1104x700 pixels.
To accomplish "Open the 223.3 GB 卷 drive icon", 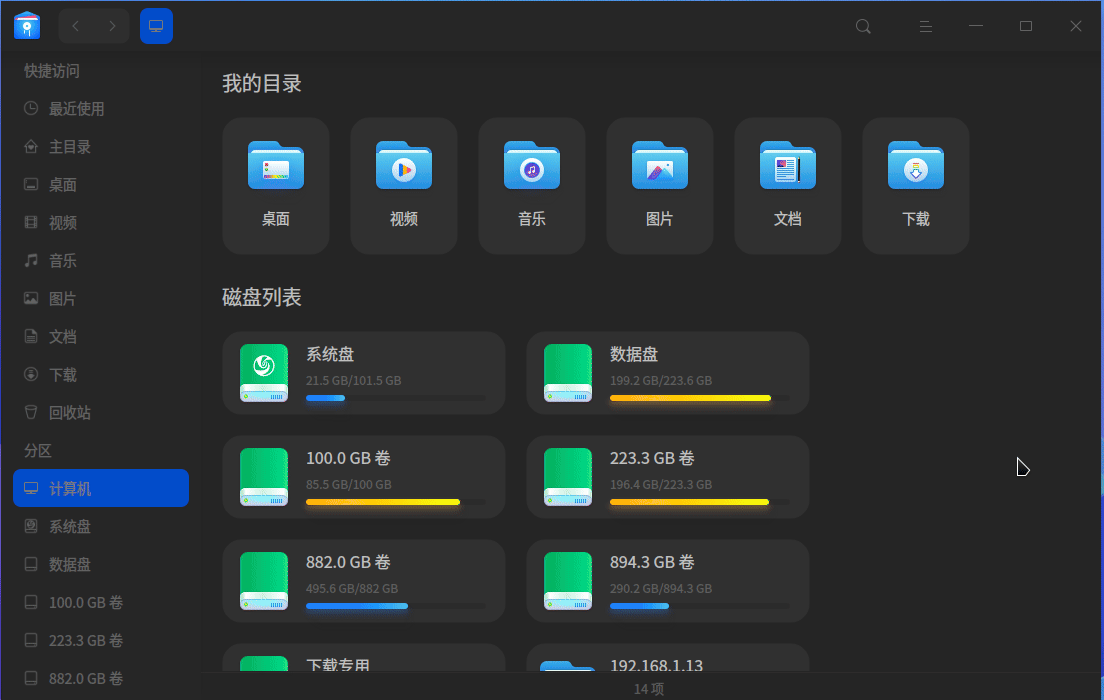I will [568, 477].
